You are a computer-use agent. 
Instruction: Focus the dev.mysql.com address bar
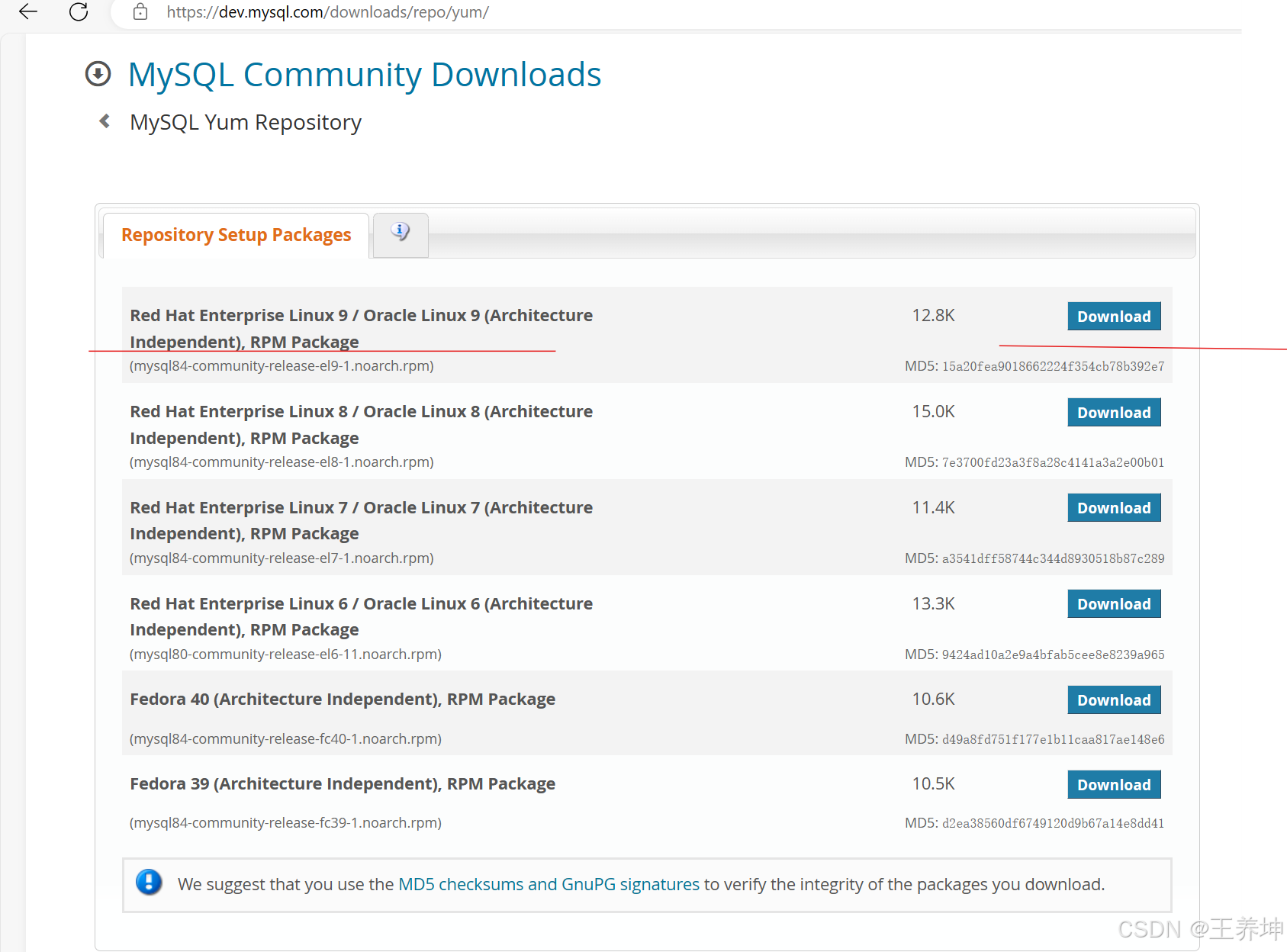(327, 12)
